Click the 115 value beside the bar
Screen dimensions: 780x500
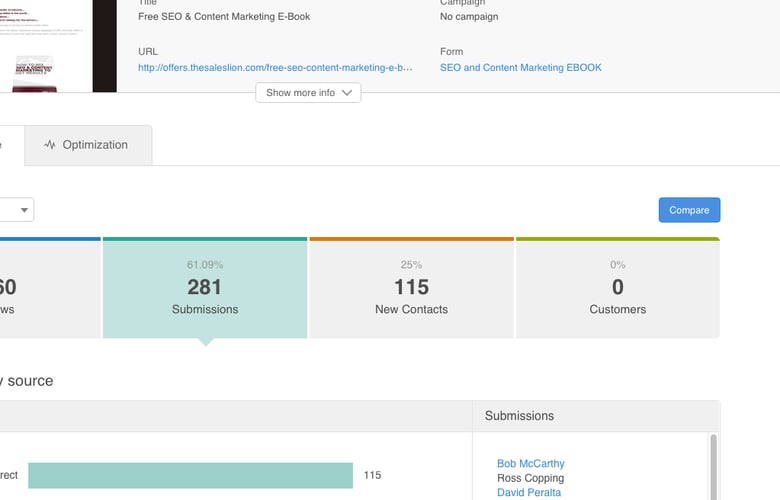tap(372, 475)
